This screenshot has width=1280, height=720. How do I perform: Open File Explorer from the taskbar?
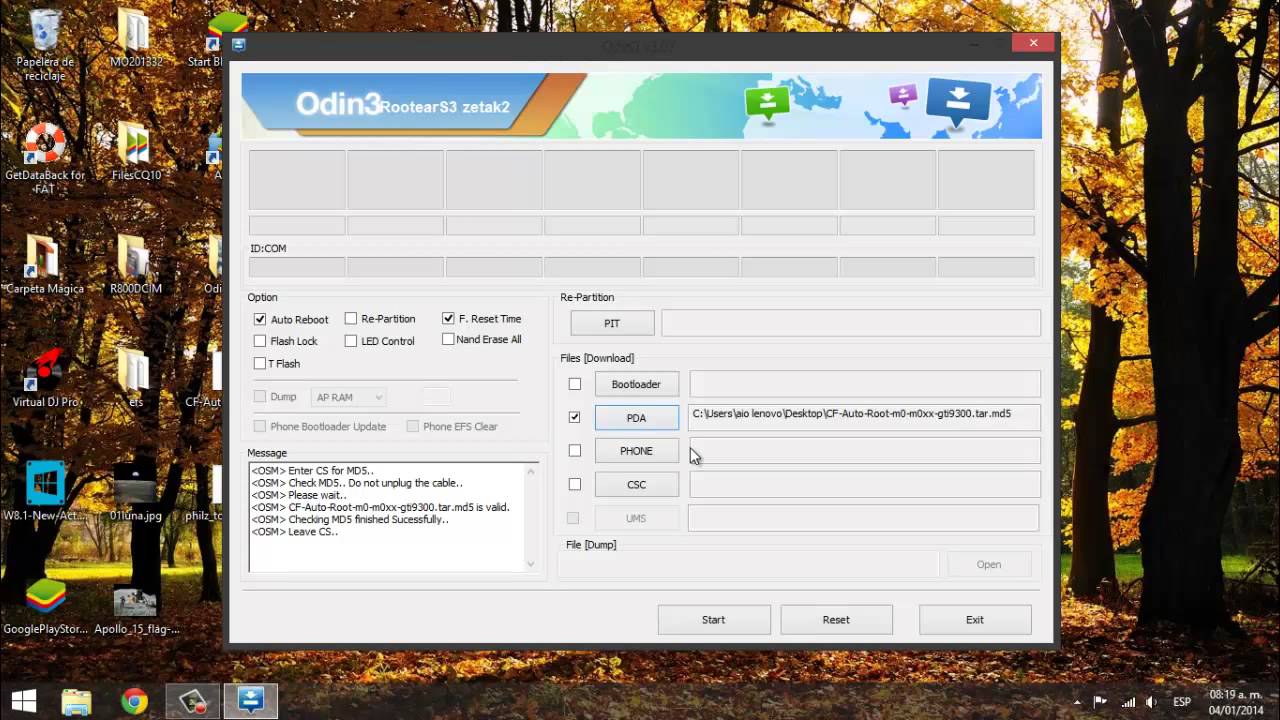(77, 700)
